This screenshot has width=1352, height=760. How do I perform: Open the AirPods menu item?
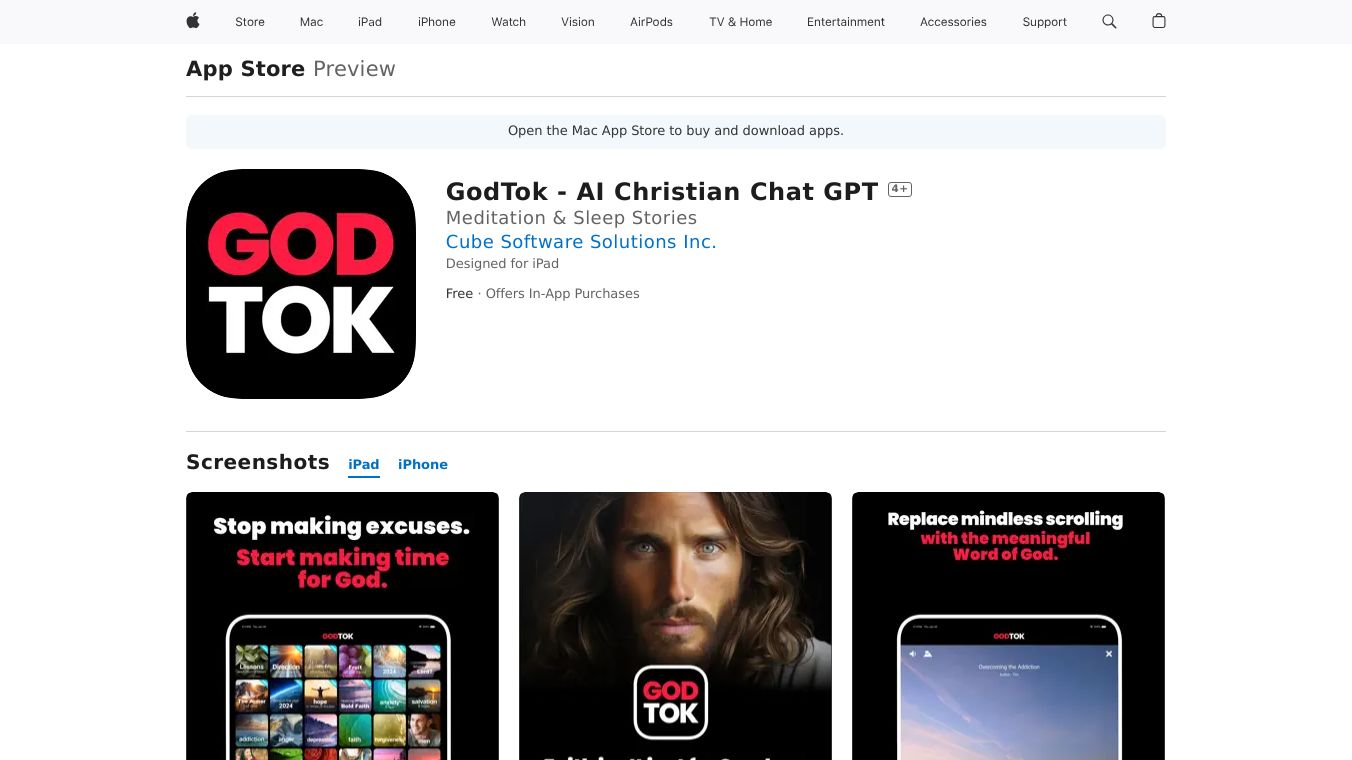click(x=652, y=22)
